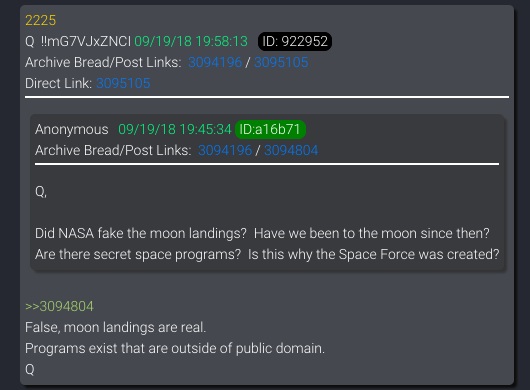Click the 'Programs exist that are outside' line
The image size is (530, 390).
click(x=175, y=348)
